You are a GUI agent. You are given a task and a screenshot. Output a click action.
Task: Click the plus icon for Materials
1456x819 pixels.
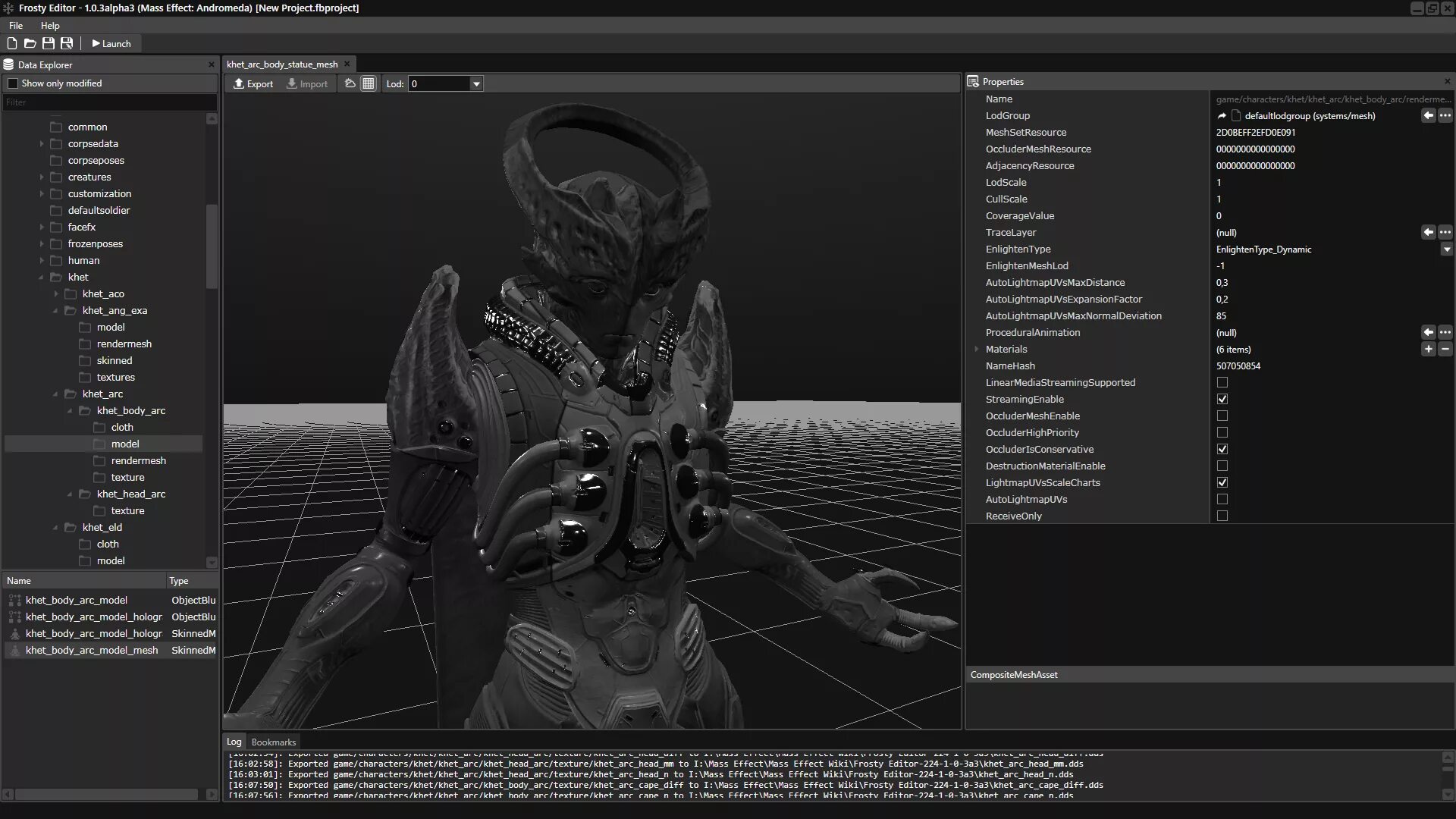click(x=1429, y=349)
